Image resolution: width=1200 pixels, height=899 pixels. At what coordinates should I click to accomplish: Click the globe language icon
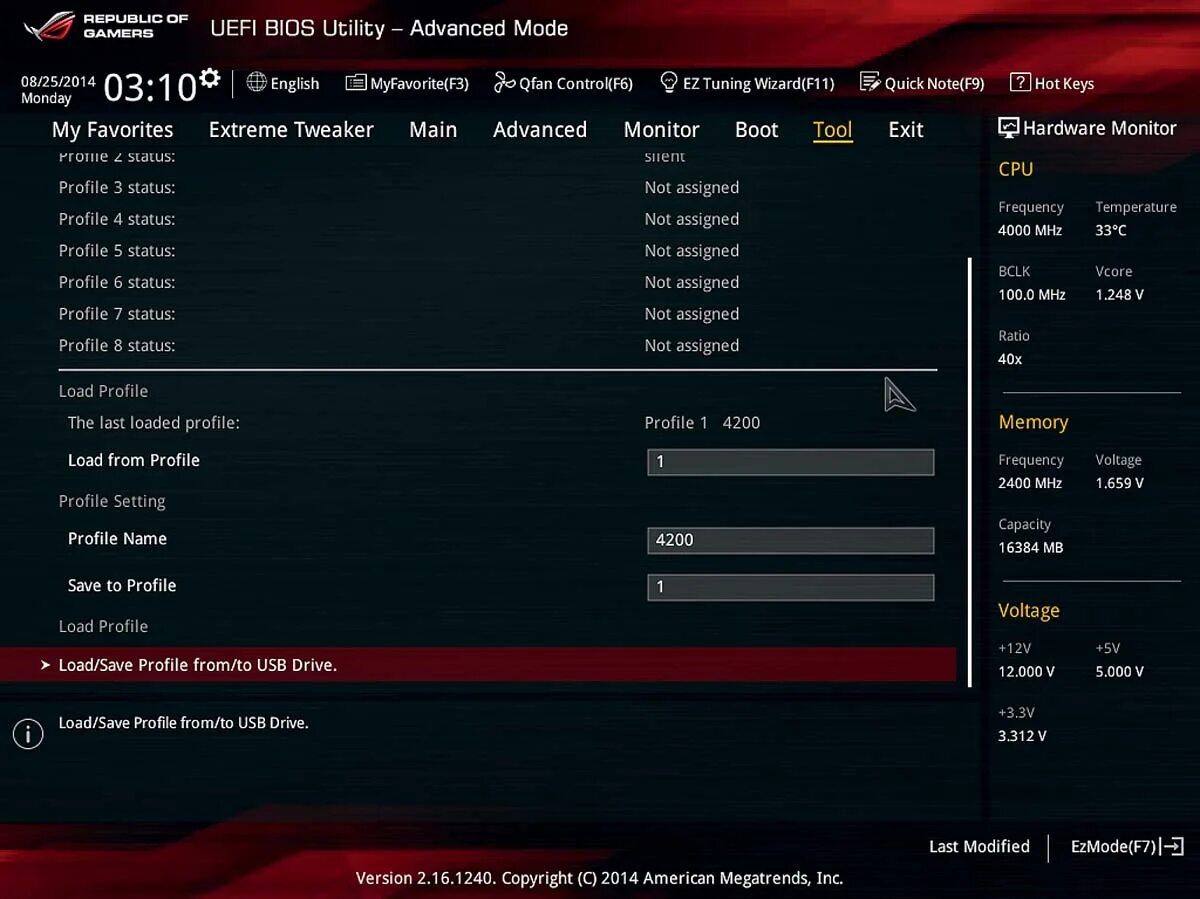tap(256, 82)
